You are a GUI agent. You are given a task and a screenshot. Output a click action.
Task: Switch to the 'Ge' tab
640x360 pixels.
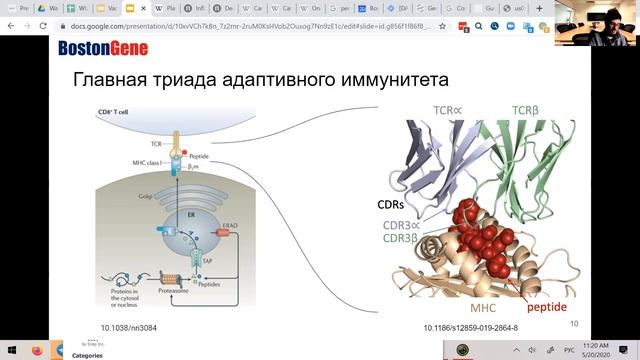427,8
